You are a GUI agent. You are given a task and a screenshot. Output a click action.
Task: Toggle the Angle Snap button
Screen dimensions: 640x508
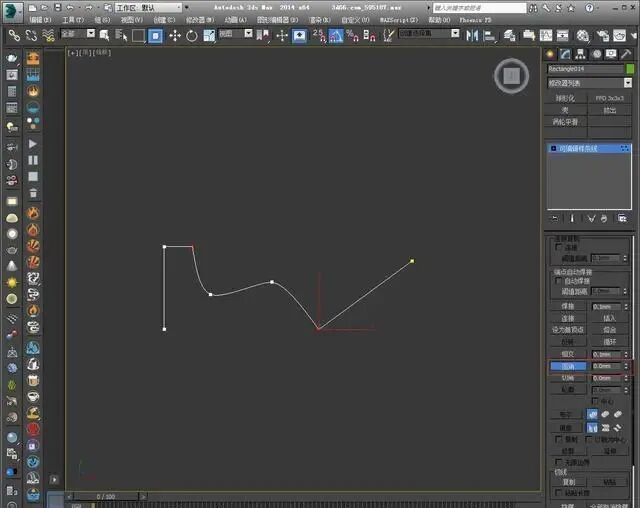pos(336,36)
